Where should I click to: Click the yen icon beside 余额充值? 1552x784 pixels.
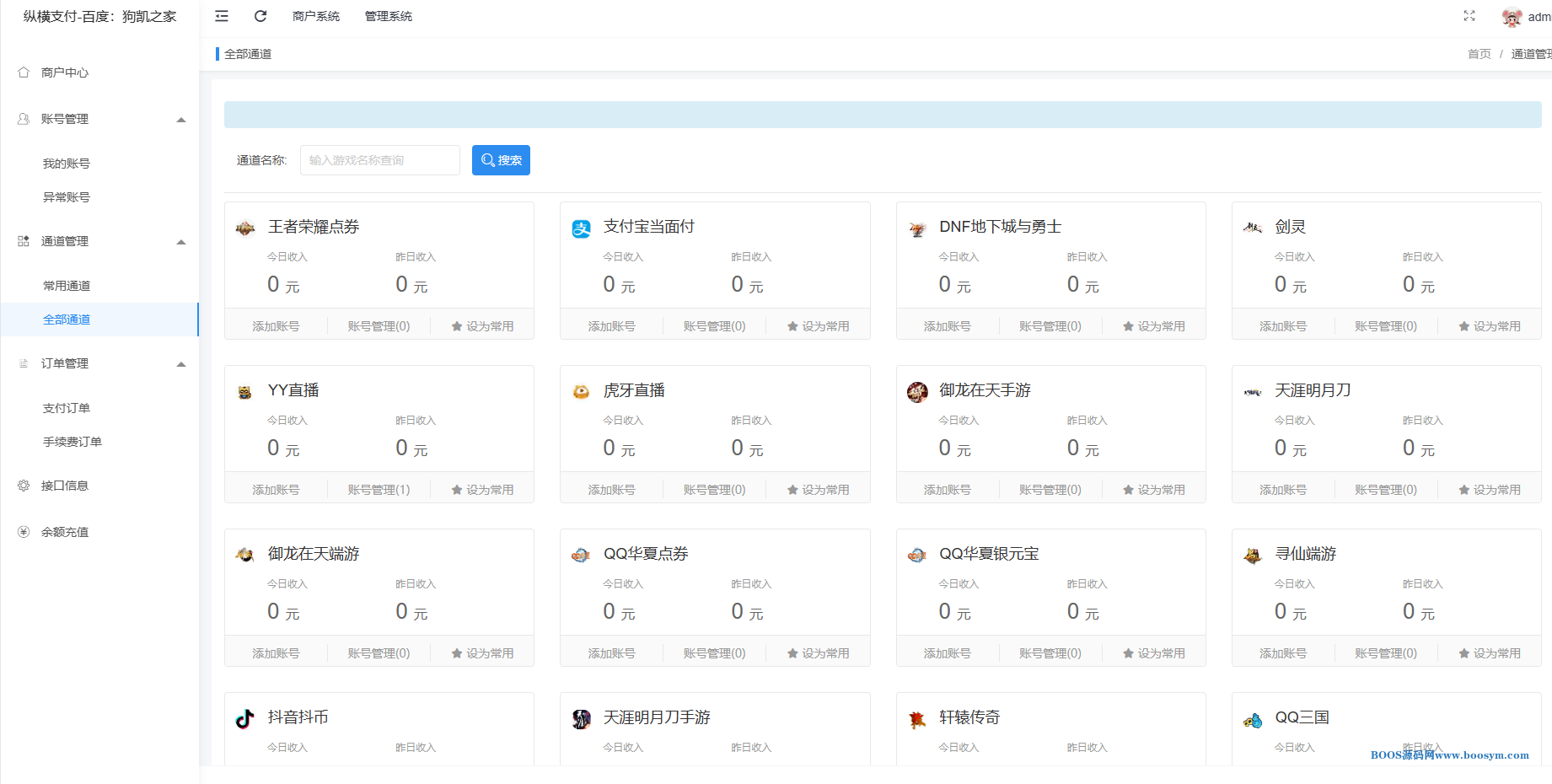click(24, 532)
